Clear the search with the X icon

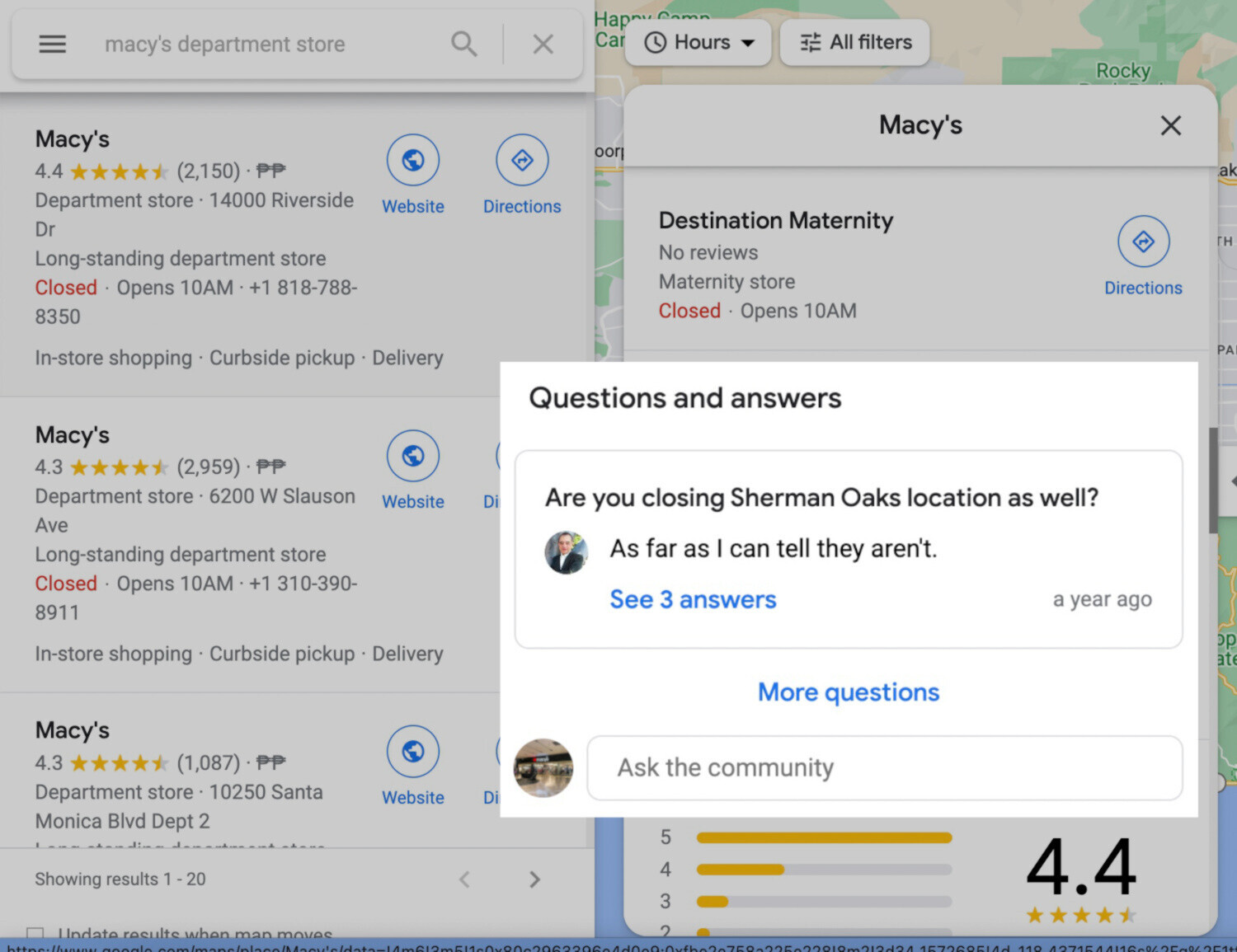543,44
